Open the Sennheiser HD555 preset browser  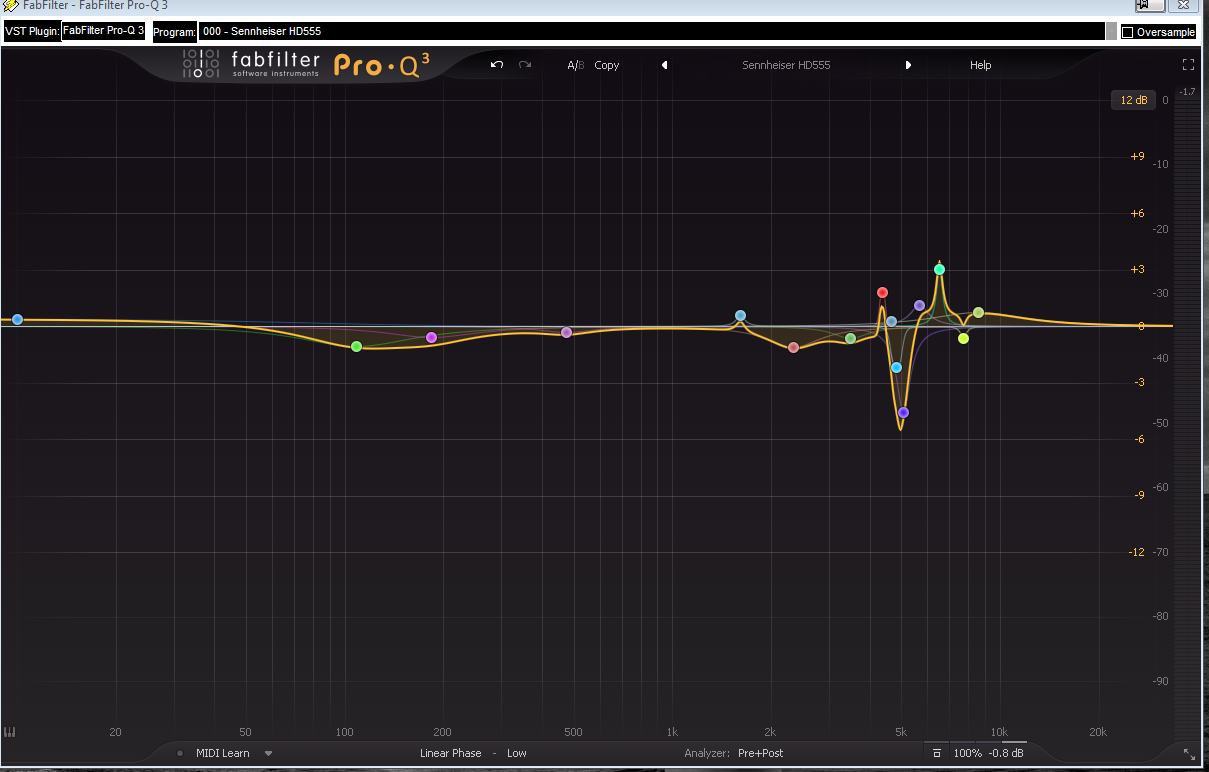(x=786, y=65)
